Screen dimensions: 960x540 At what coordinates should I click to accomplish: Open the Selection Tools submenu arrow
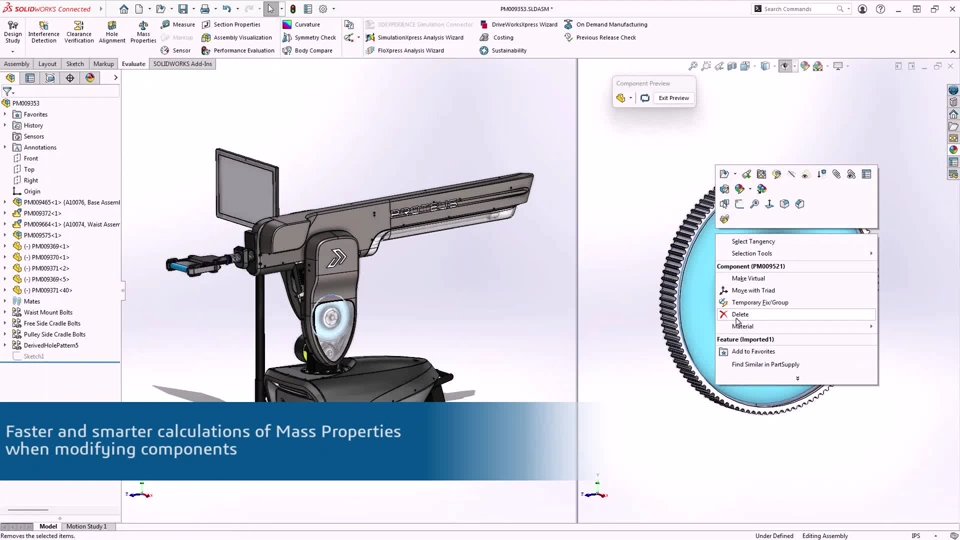point(871,253)
